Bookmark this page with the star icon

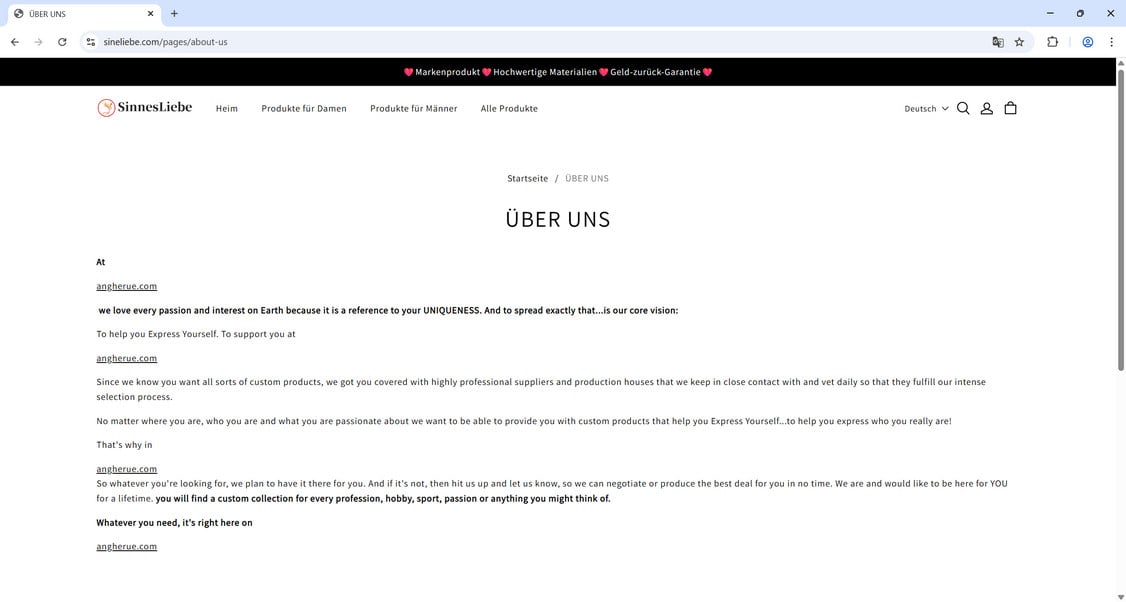pyautogui.click(x=1019, y=42)
